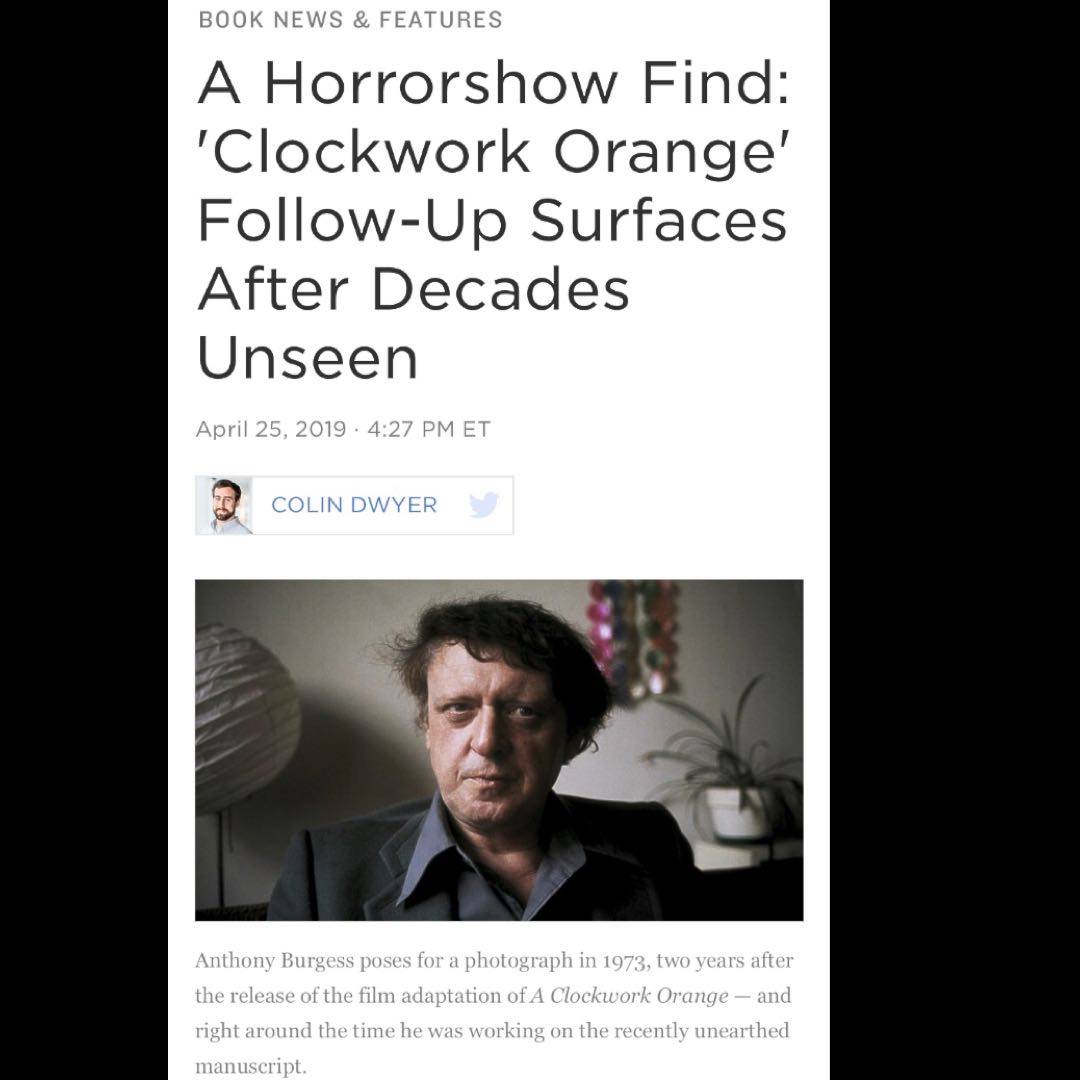1080x1080 pixels.
Task: Open the Anthony Burgess article photo
Action: pos(499,749)
